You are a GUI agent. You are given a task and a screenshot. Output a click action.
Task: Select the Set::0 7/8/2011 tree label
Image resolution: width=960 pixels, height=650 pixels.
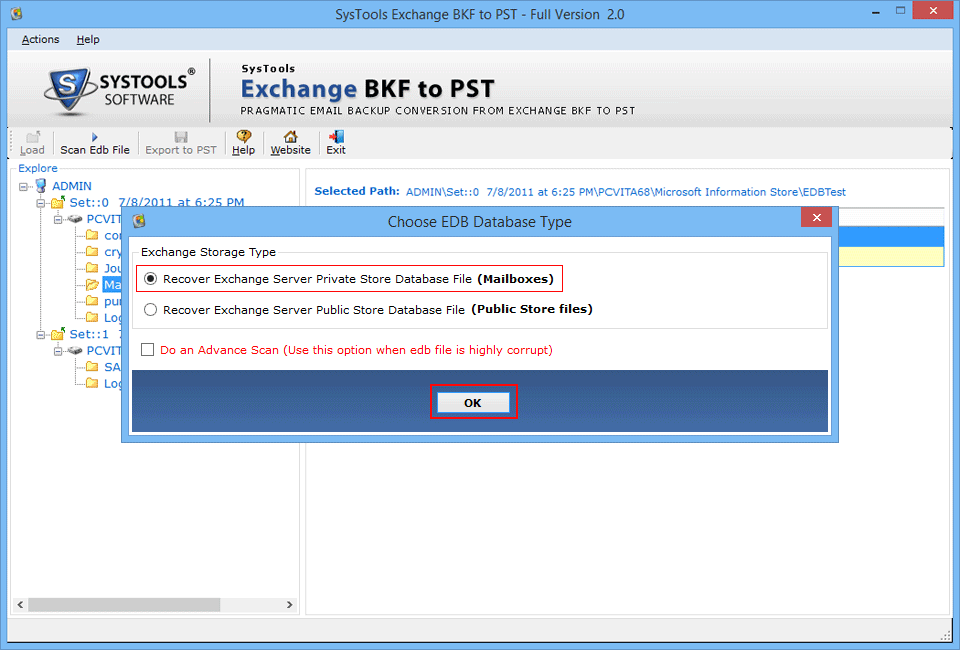(157, 202)
